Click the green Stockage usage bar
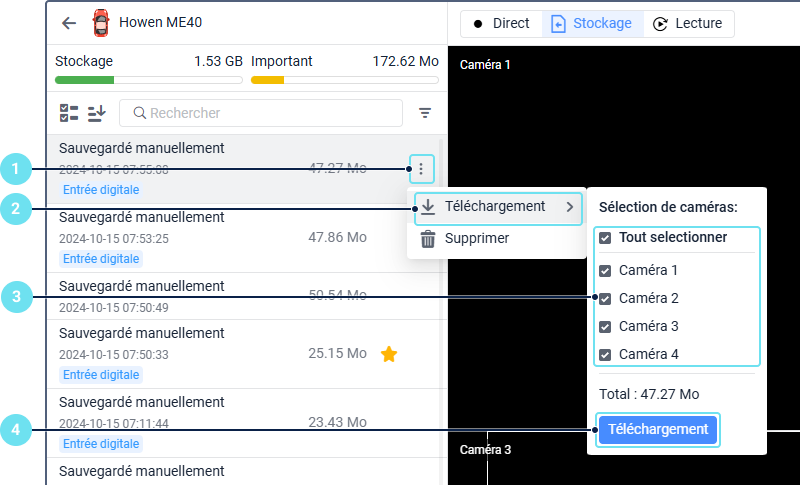Image resolution: width=800 pixels, height=485 pixels. coord(148,80)
